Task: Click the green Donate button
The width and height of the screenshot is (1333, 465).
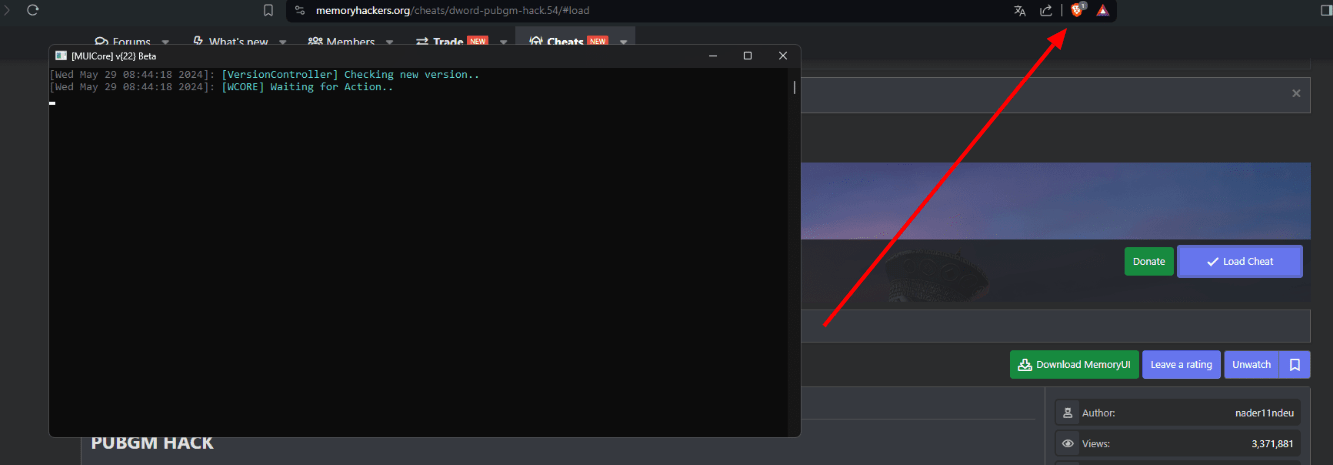Action: (1148, 261)
